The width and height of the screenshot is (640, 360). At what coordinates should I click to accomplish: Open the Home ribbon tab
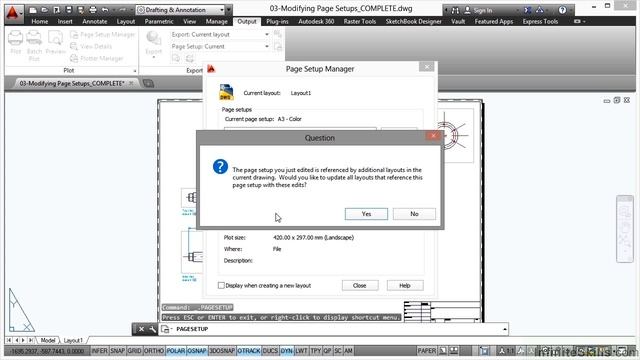coord(40,21)
